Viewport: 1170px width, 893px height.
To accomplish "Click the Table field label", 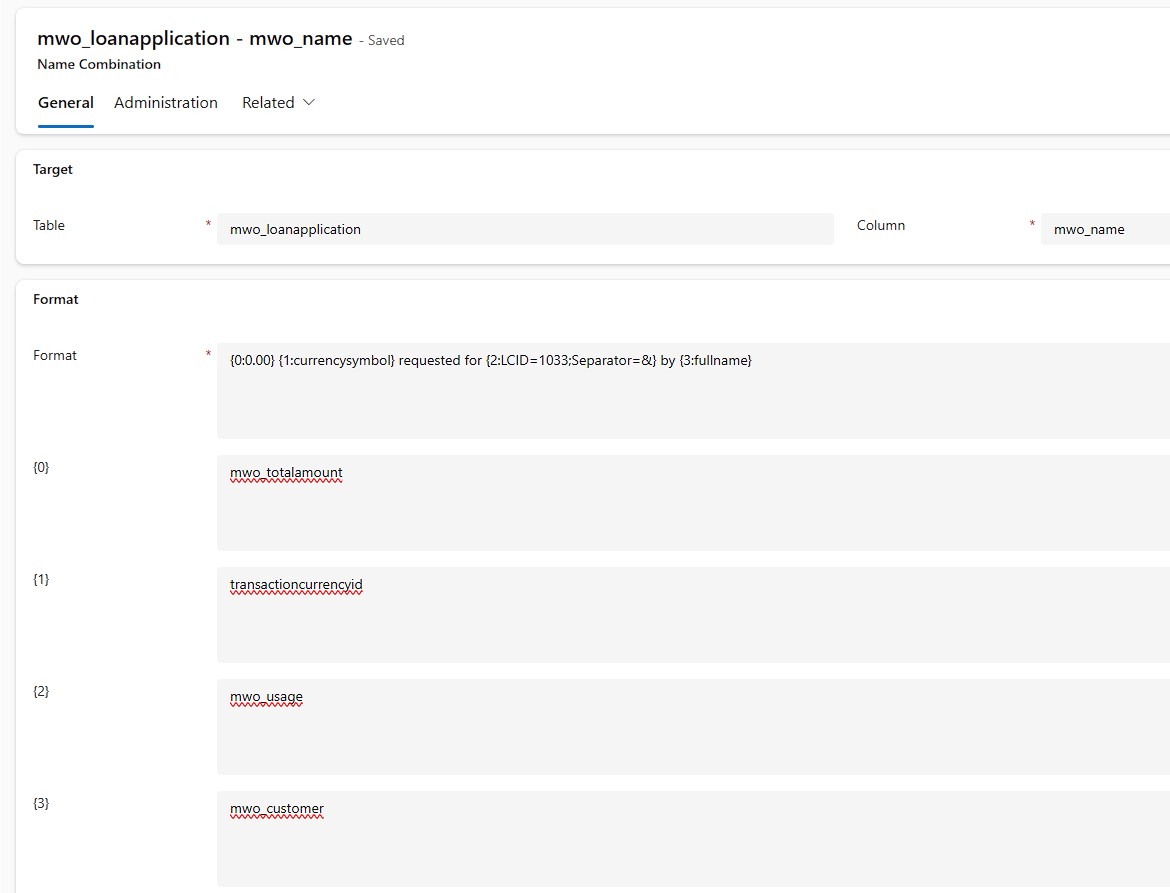I will tap(49, 225).
